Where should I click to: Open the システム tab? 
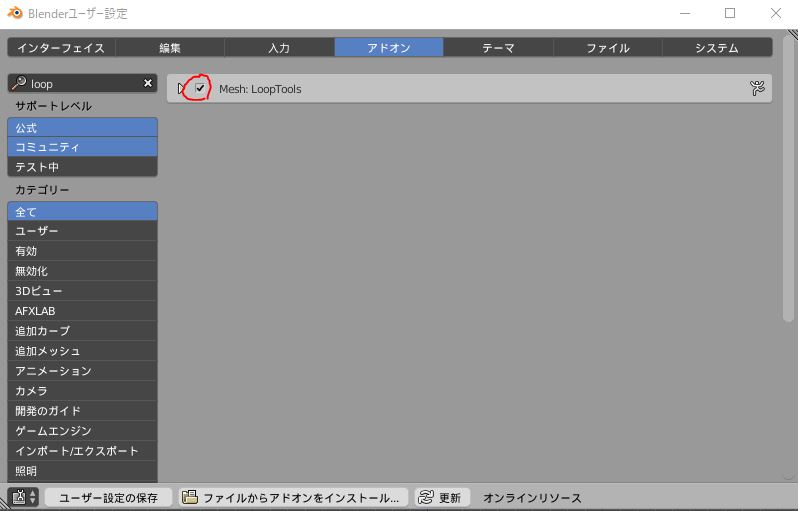tap(717, 48)
